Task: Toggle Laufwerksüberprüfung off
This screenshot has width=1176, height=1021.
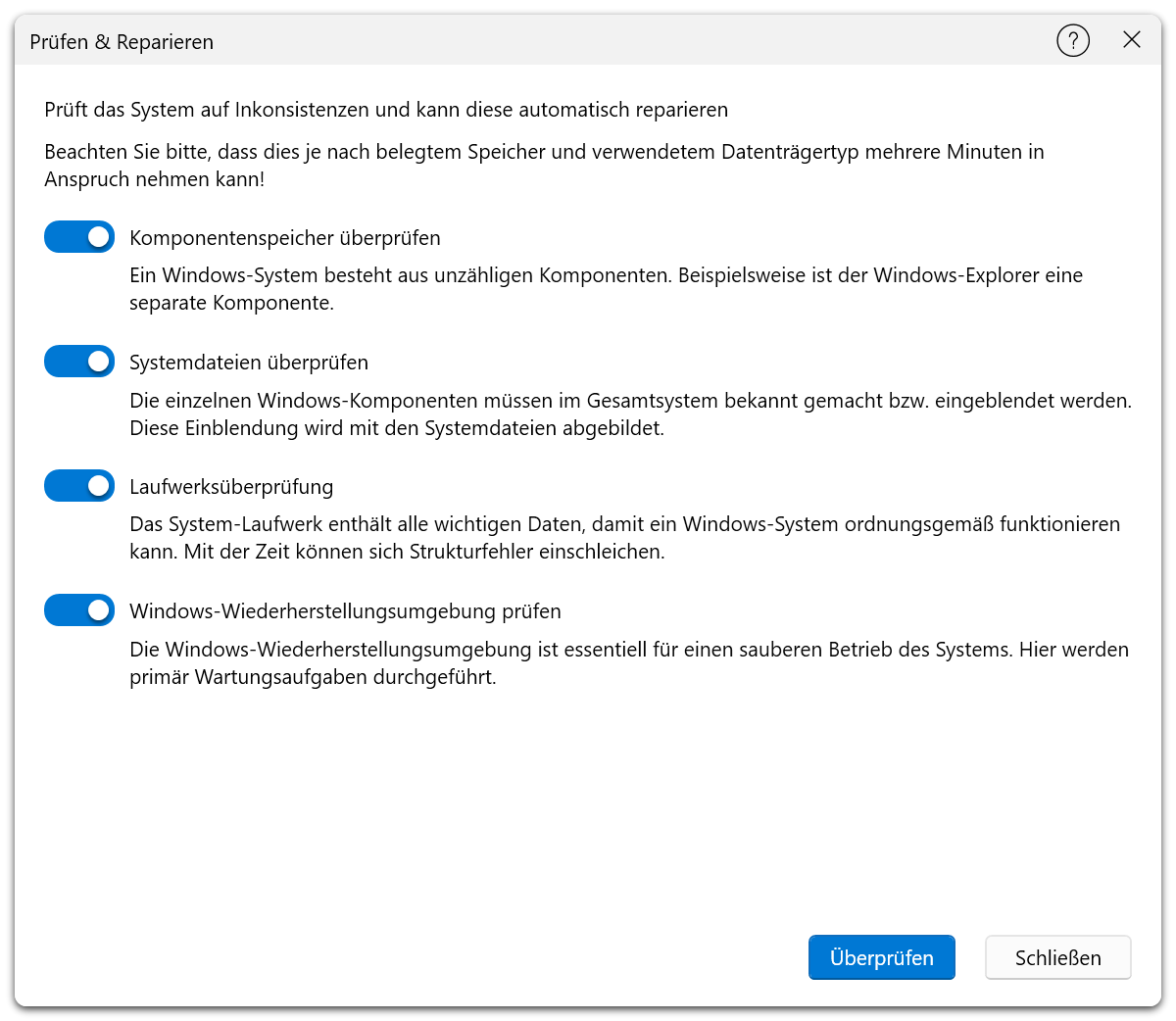Action: tap(78, 485)
